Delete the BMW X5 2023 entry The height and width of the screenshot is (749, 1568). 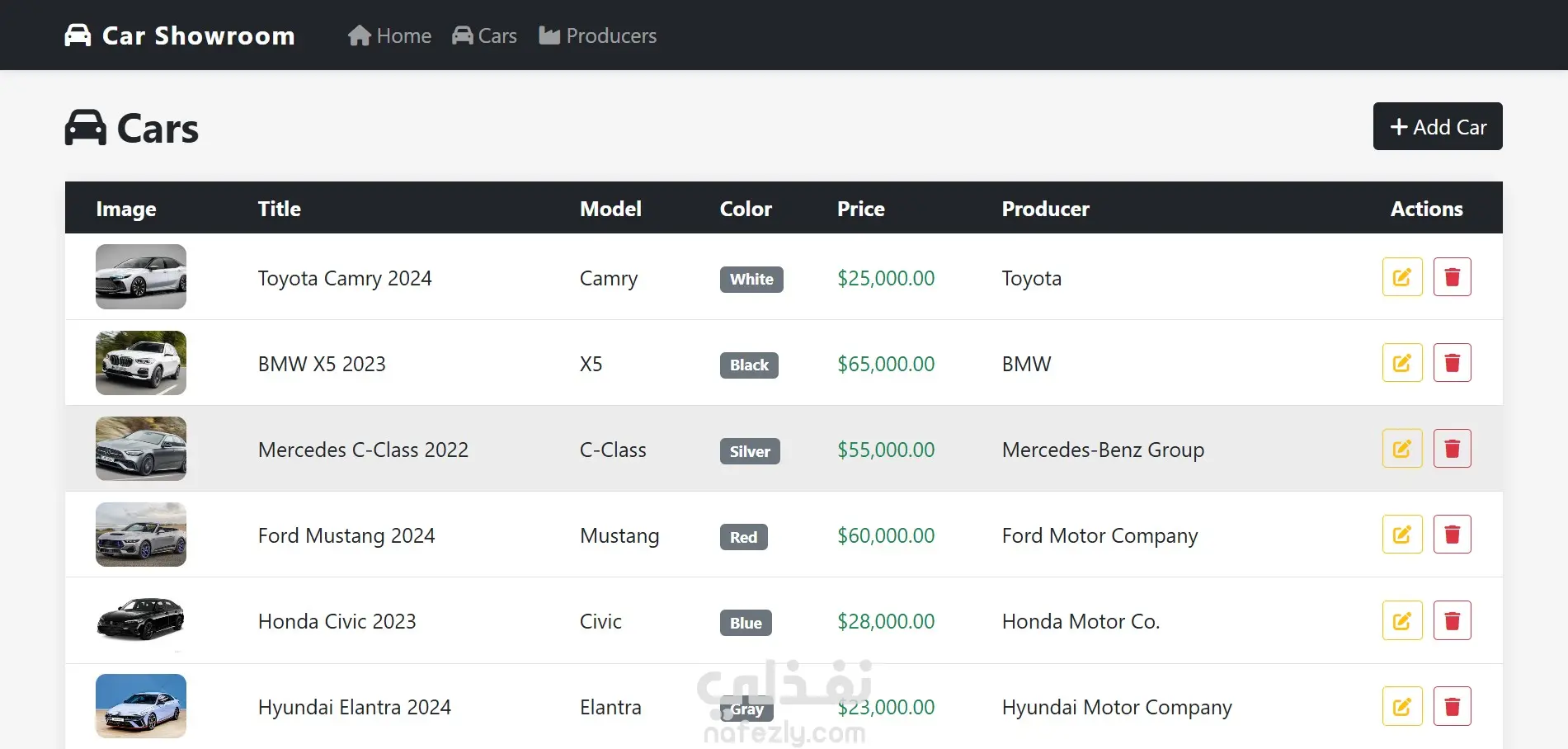tap(1453, 363)
